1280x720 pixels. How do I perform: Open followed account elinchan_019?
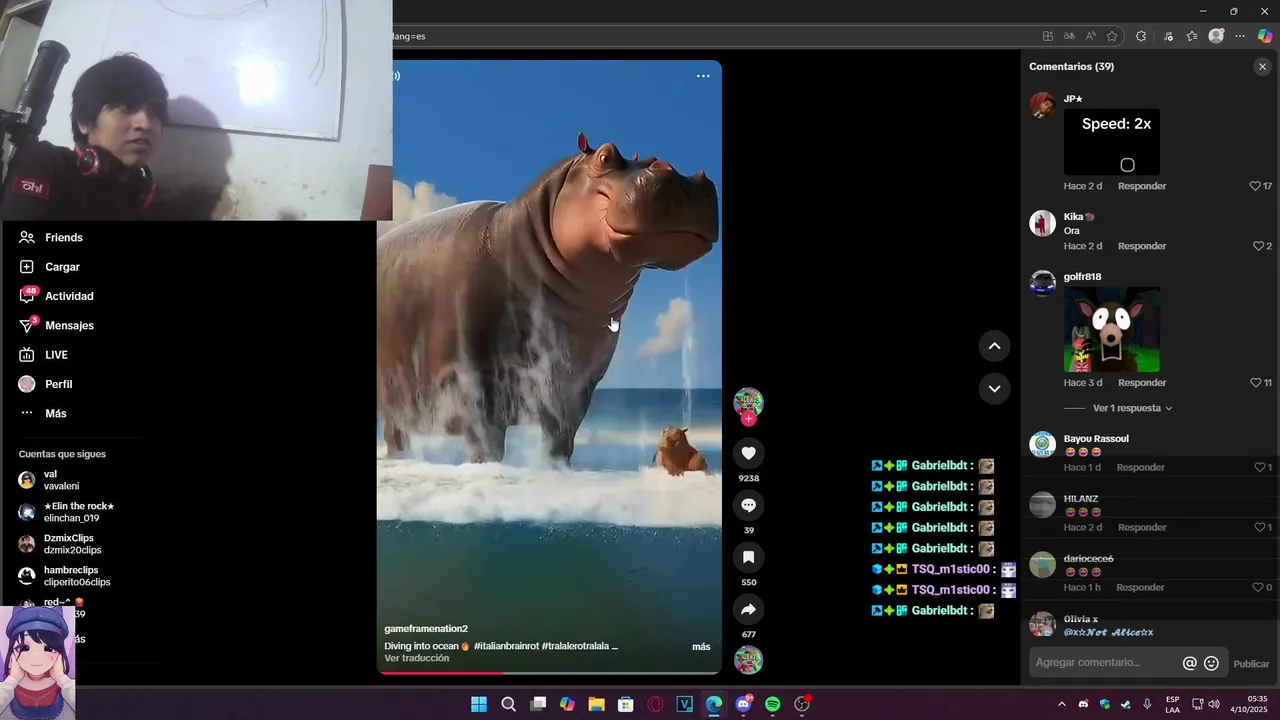pos(67,512)
